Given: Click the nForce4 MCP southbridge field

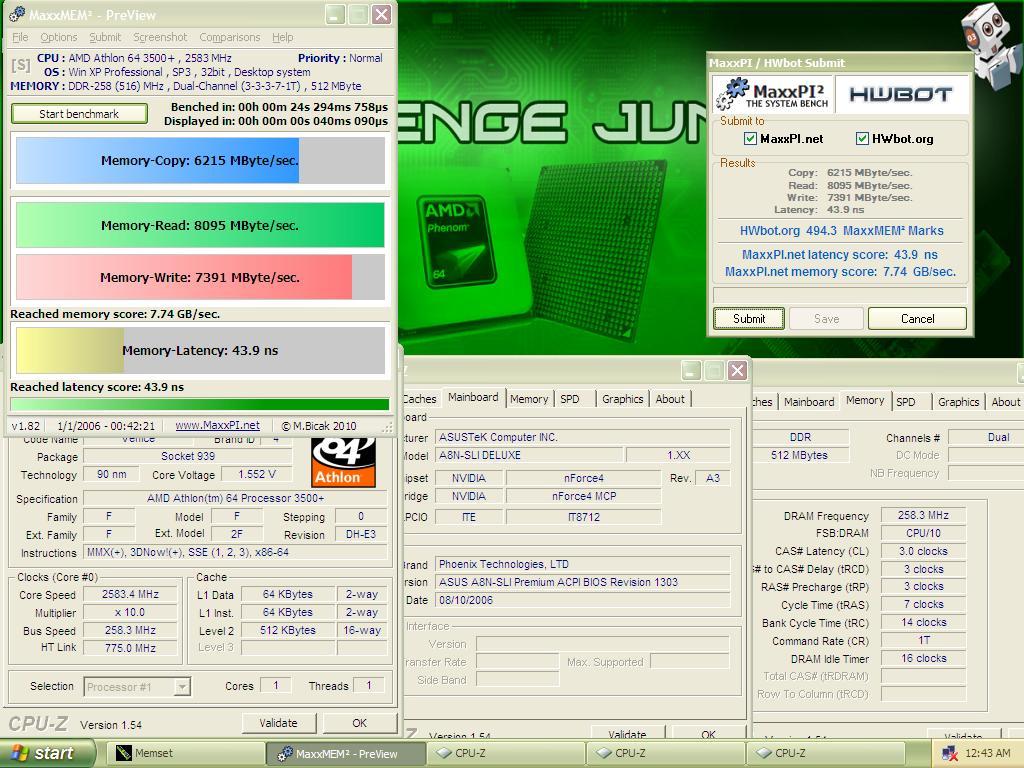Looking at the screenshot, I should click(583, 496).
